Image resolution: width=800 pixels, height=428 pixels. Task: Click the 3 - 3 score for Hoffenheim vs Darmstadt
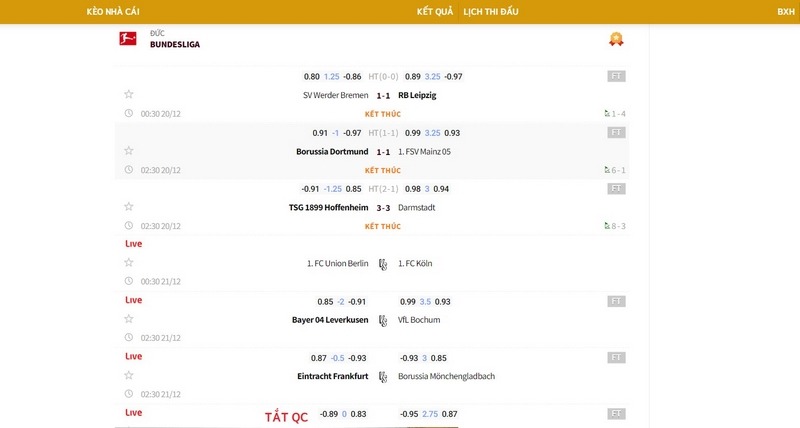383,208
